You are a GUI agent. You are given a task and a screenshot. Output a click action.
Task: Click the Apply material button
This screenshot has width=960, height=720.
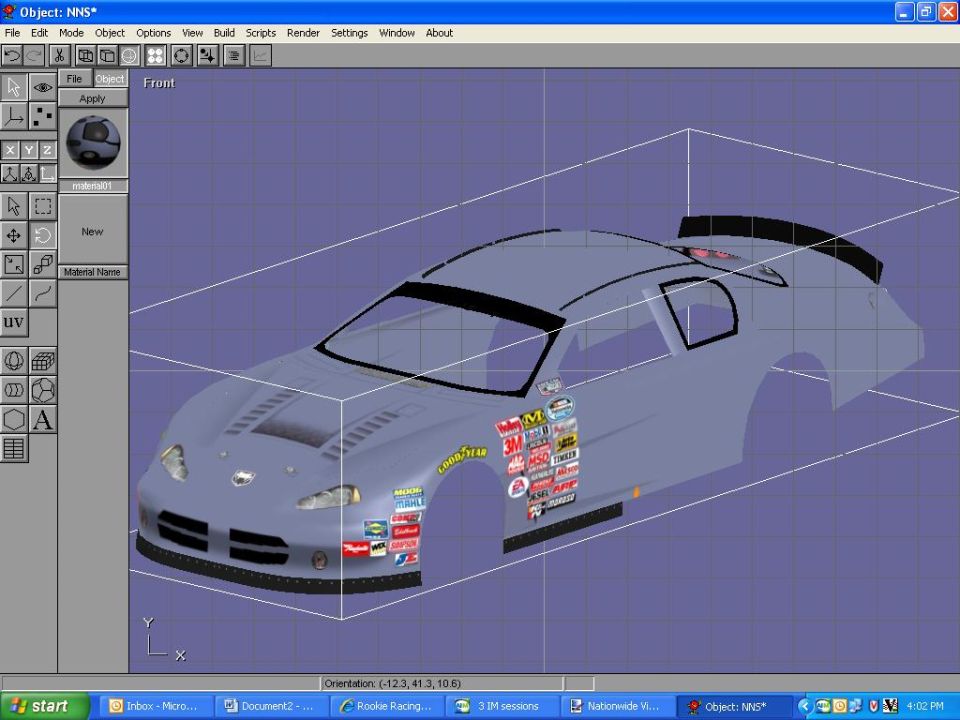[x=92, y=99]
